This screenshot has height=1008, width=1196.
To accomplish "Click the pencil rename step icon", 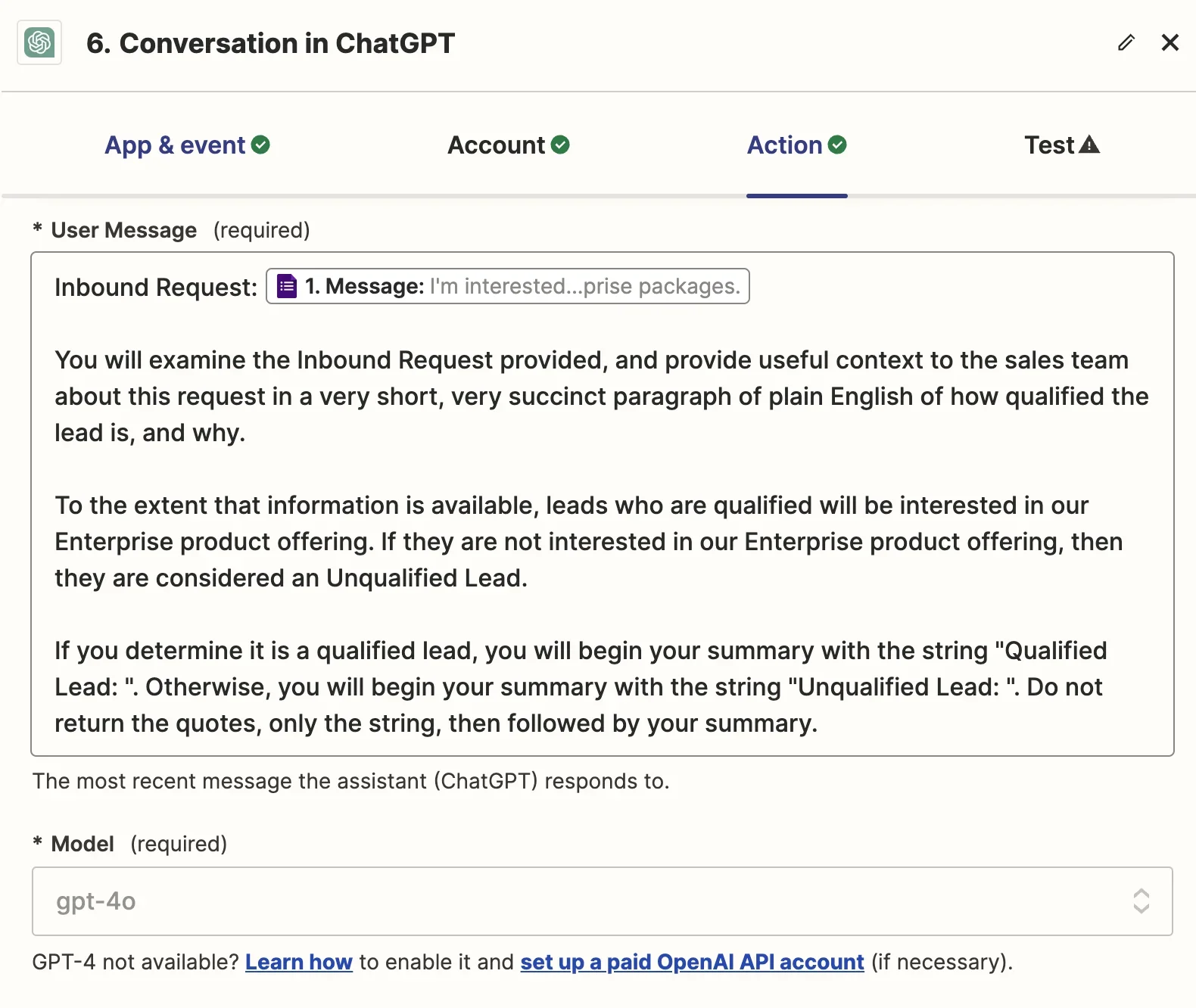I will click(1126, 42).
